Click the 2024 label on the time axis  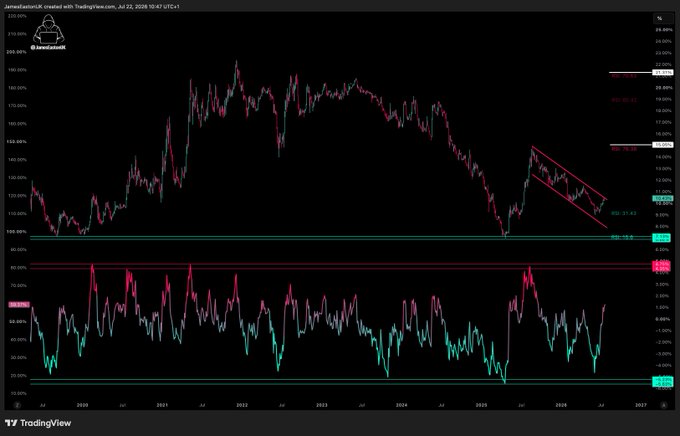[x=402, y=405]
